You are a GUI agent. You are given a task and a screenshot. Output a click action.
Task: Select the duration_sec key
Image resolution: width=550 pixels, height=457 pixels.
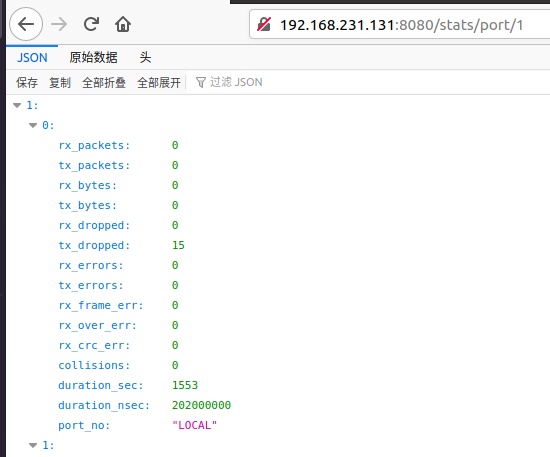[x=101, y=385]
